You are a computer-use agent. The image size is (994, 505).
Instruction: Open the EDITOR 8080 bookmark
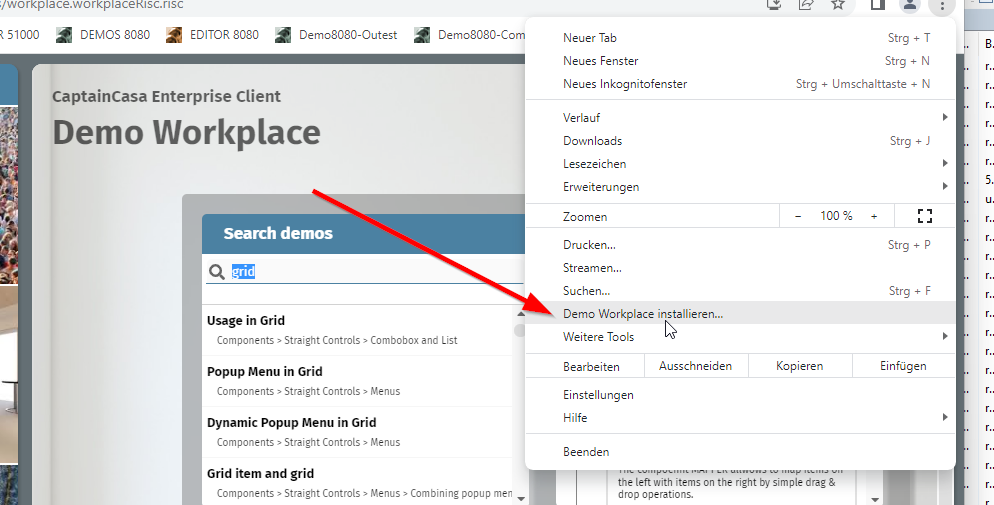click(212, 35)
